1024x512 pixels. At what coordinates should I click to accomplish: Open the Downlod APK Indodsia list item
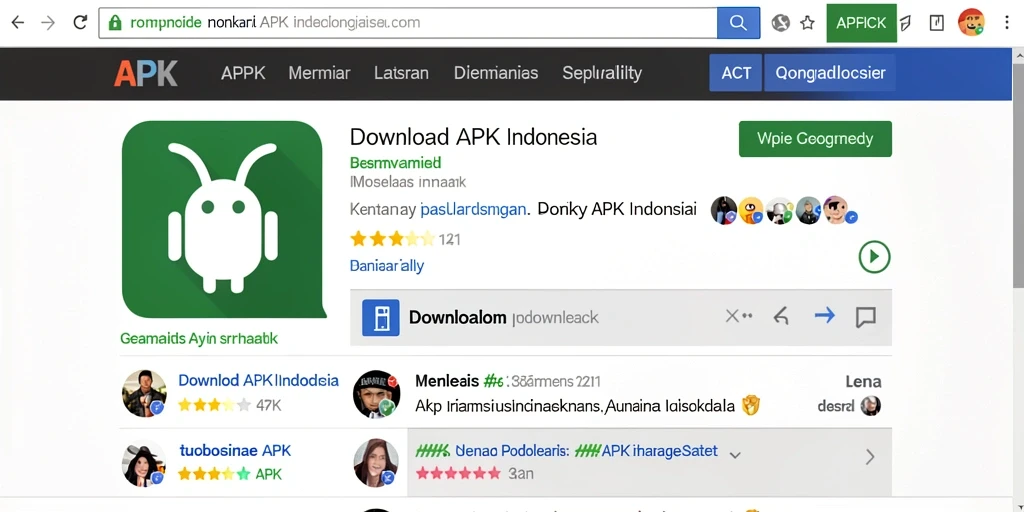pyautogui.click(x=259, y=380)
